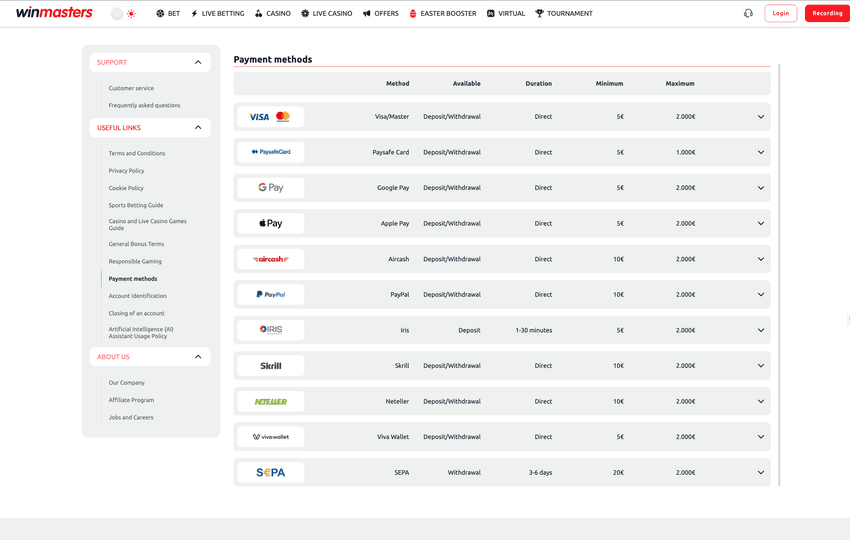Expand the Visa/Master row chevron
Viewport: 850px width, 540px height.
(x=761, y=117)
